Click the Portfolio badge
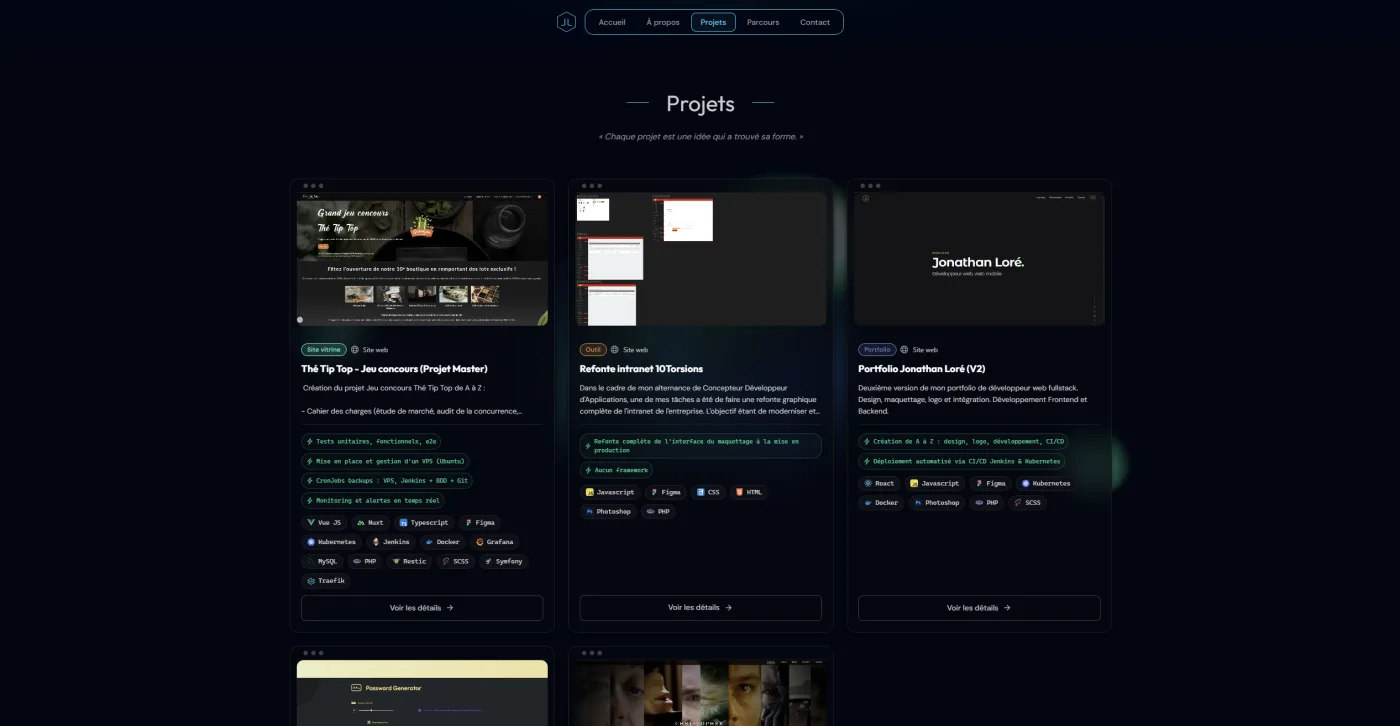1400x726 pixels. pos(877,350)
